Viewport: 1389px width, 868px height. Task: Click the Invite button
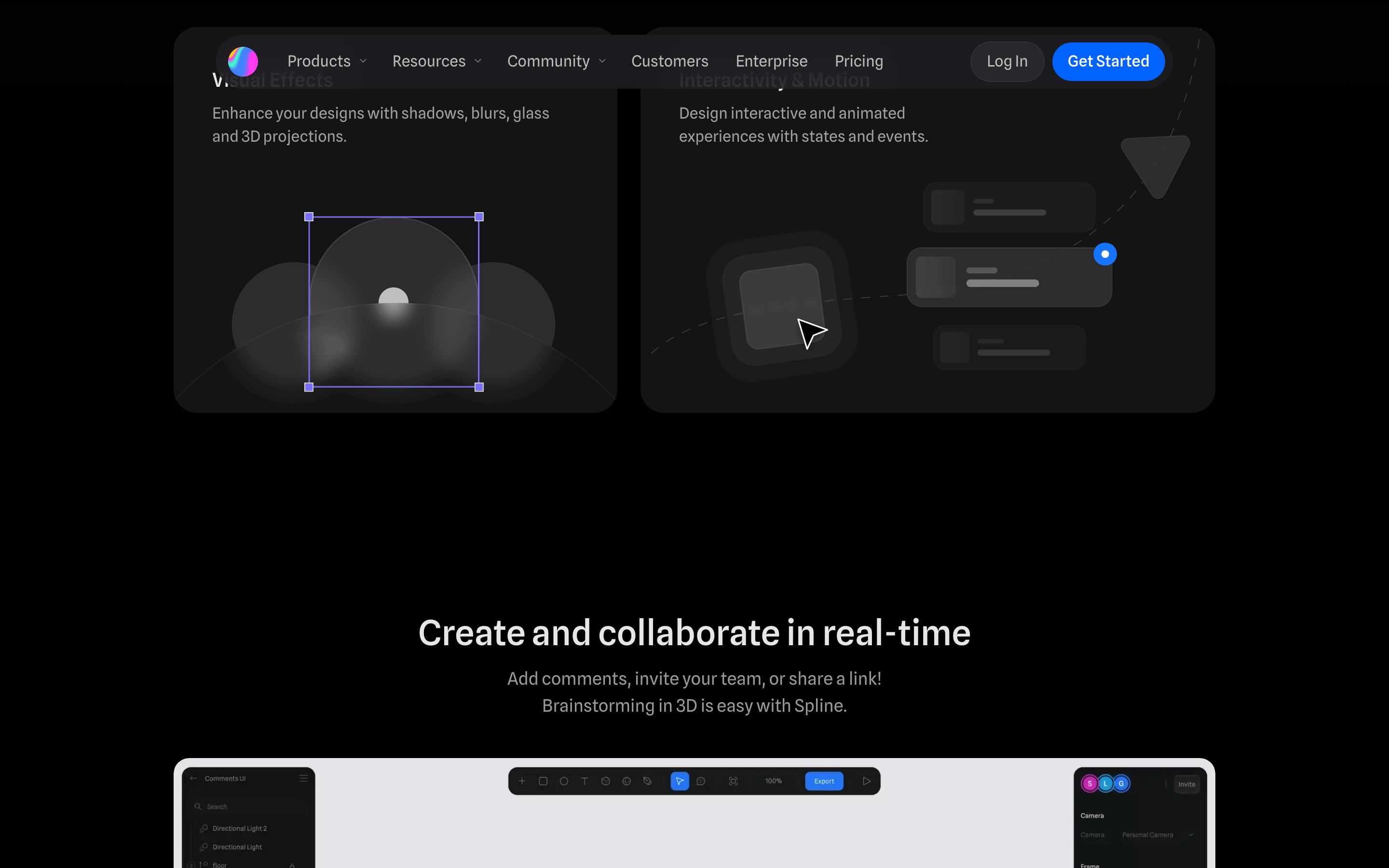point(1186,784)
